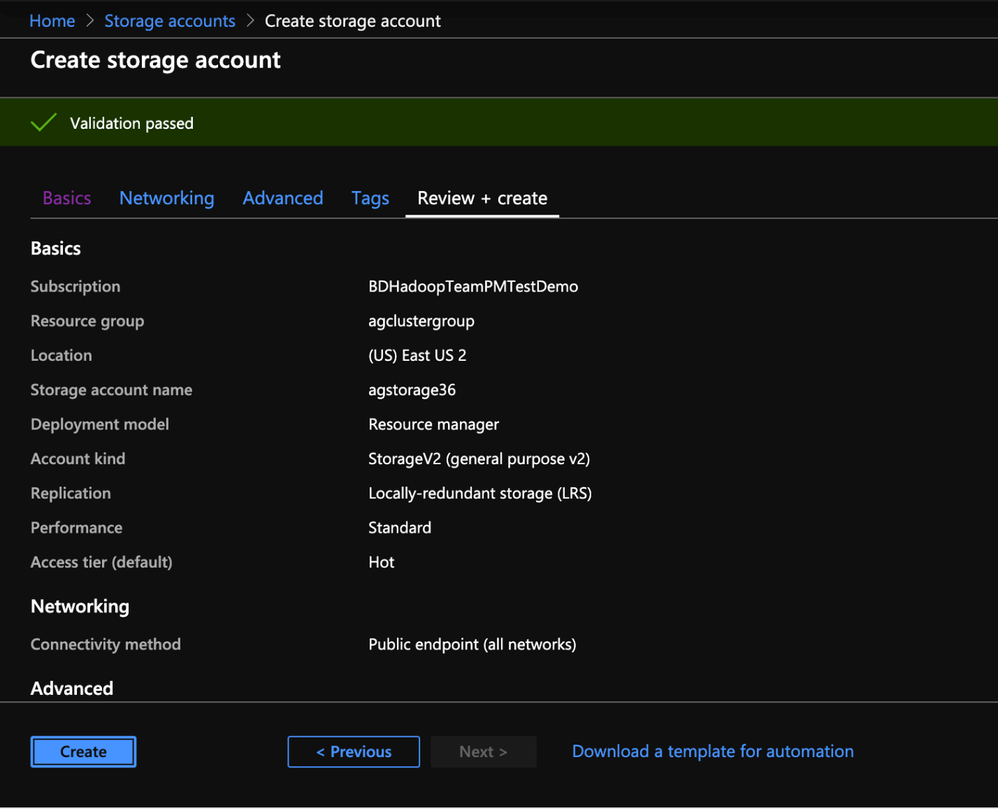Click the Networking section heading

[80, 606]
